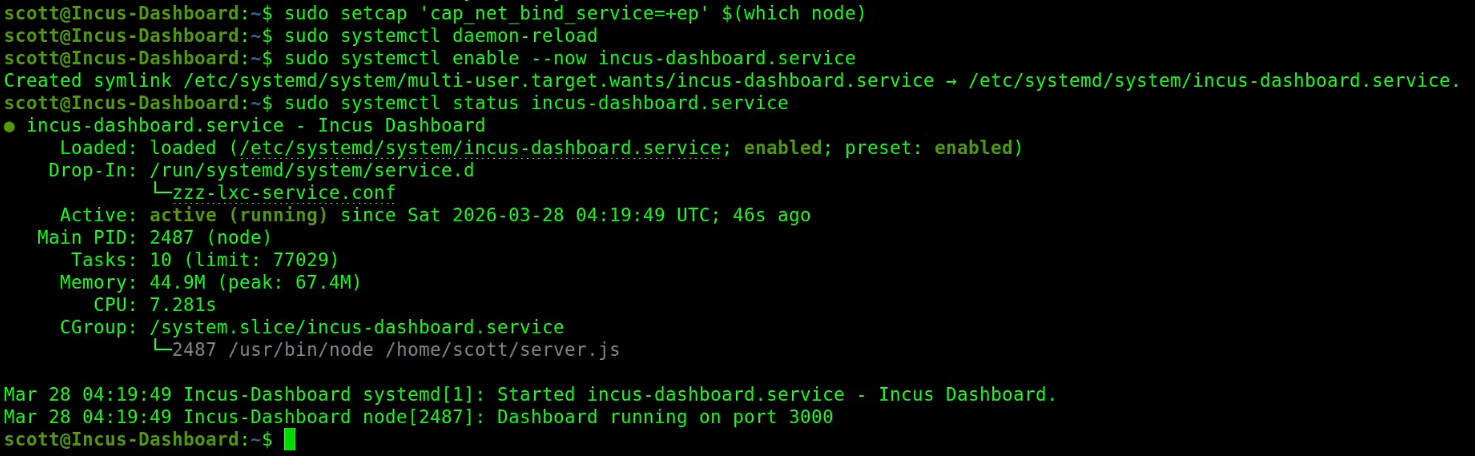Click the green terminal cursor block
1475x456 pixels.
pyautogui.click(x=290, y=439)
